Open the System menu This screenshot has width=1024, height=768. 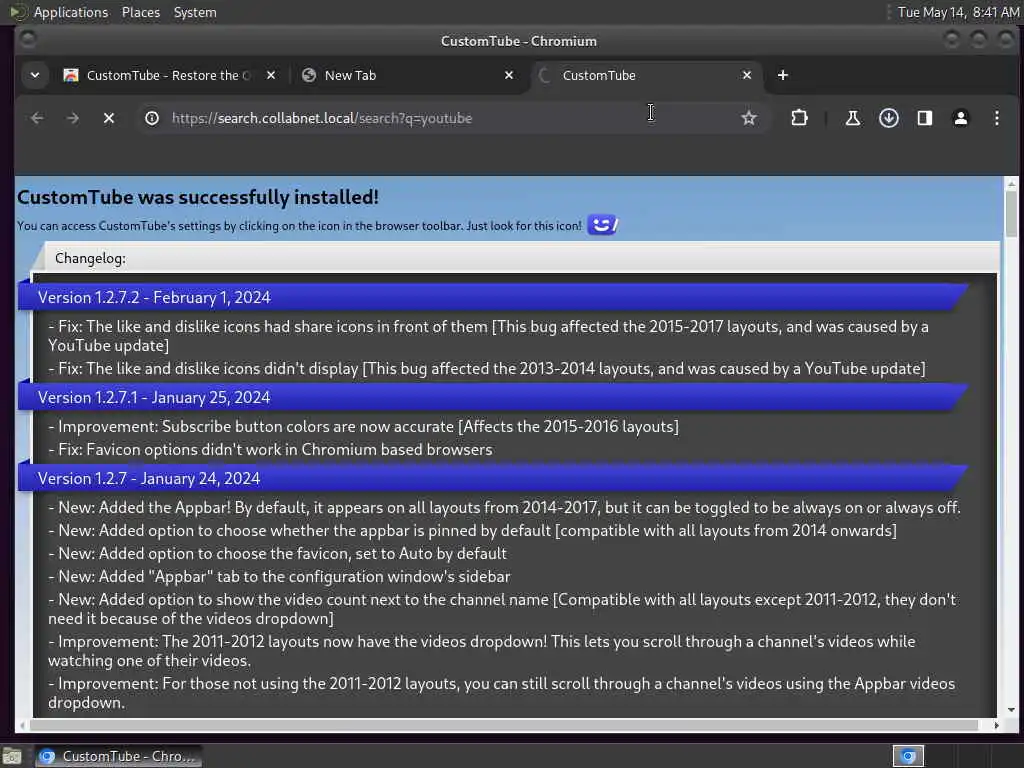click(195, 12)
